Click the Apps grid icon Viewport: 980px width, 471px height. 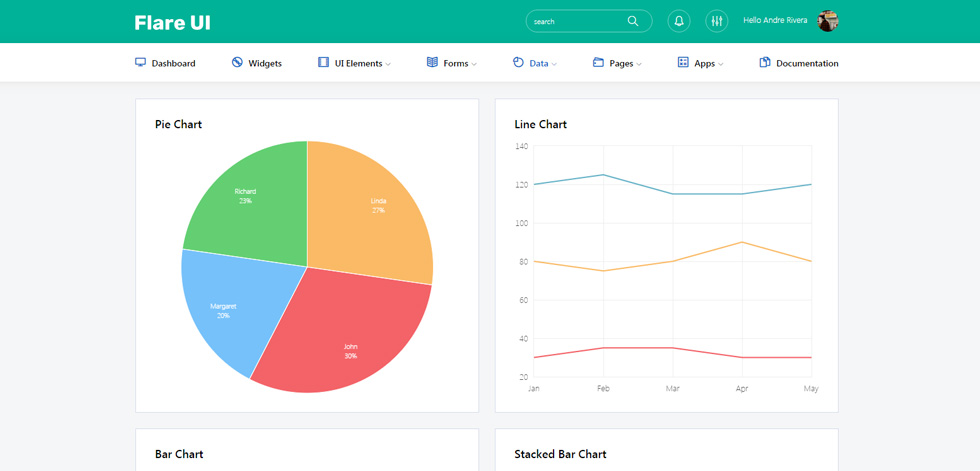683,62
